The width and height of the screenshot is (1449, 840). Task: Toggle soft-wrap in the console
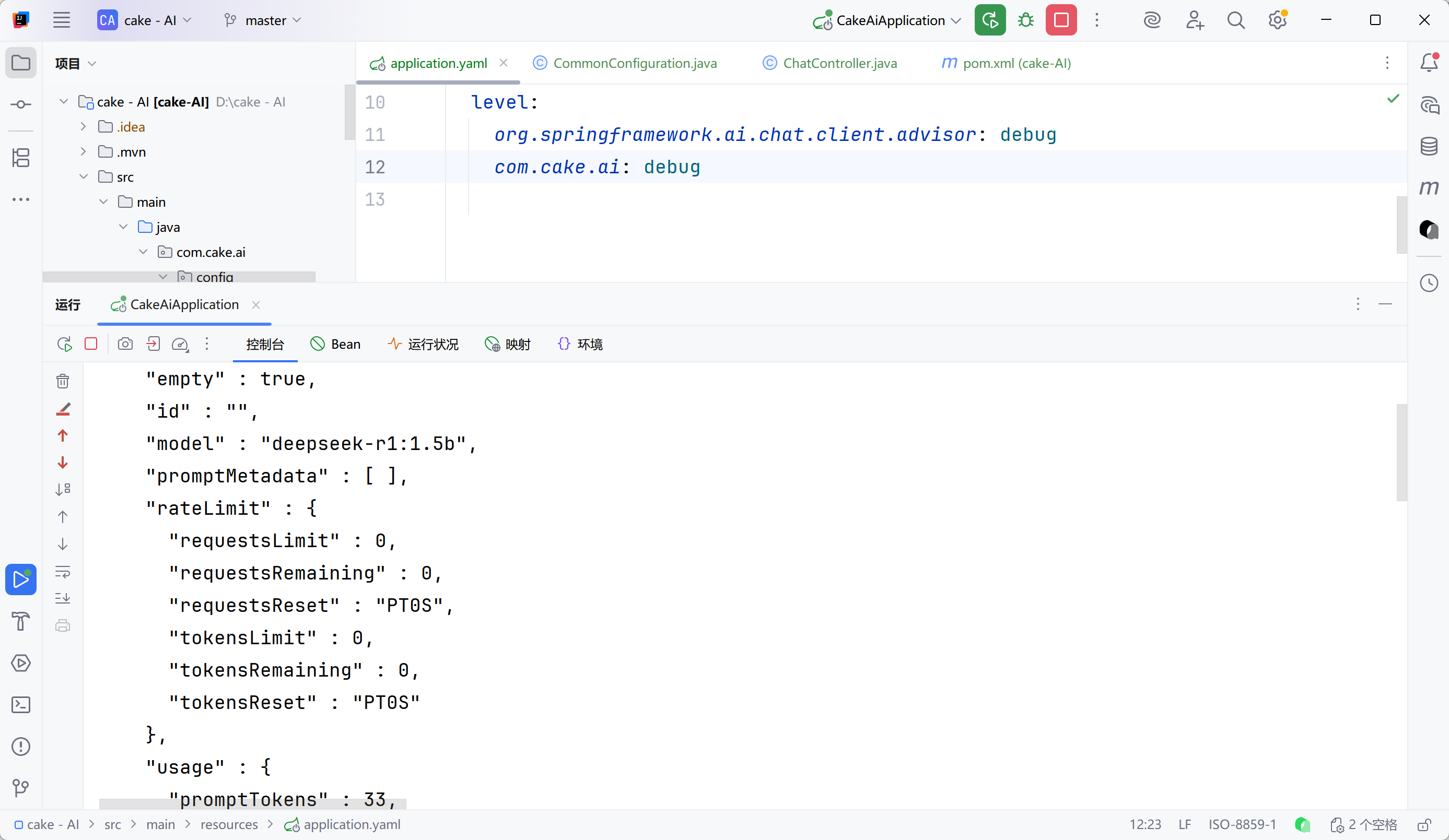pos(63,572)
